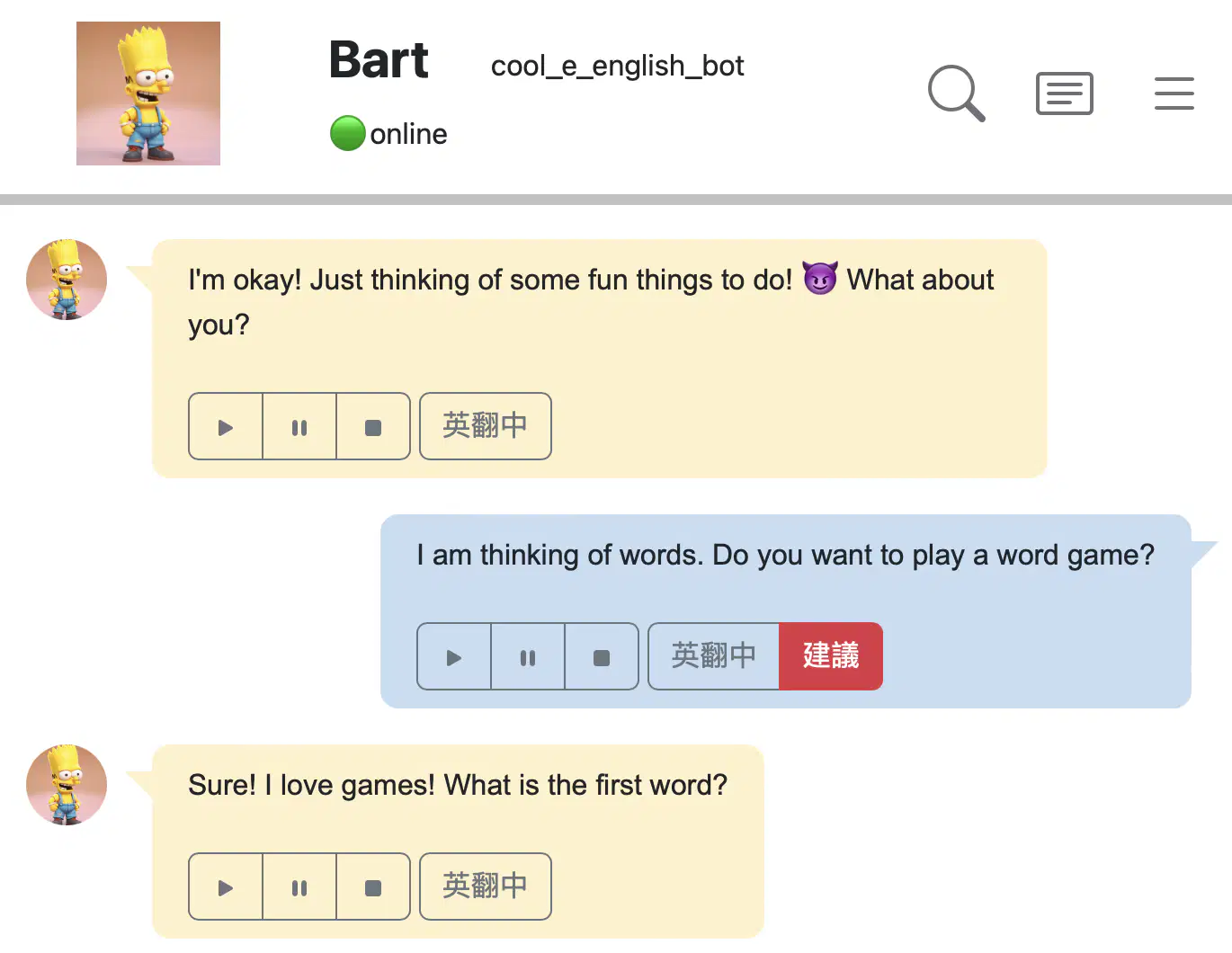
Task: Pause audio for "Sure! I love games!" message
Action: 299,887
